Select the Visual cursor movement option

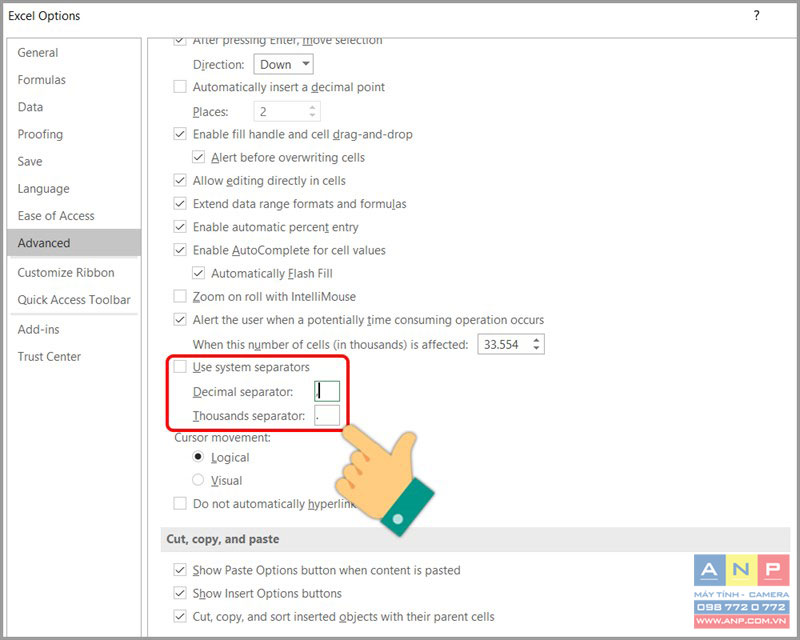[x=198, y=480]
